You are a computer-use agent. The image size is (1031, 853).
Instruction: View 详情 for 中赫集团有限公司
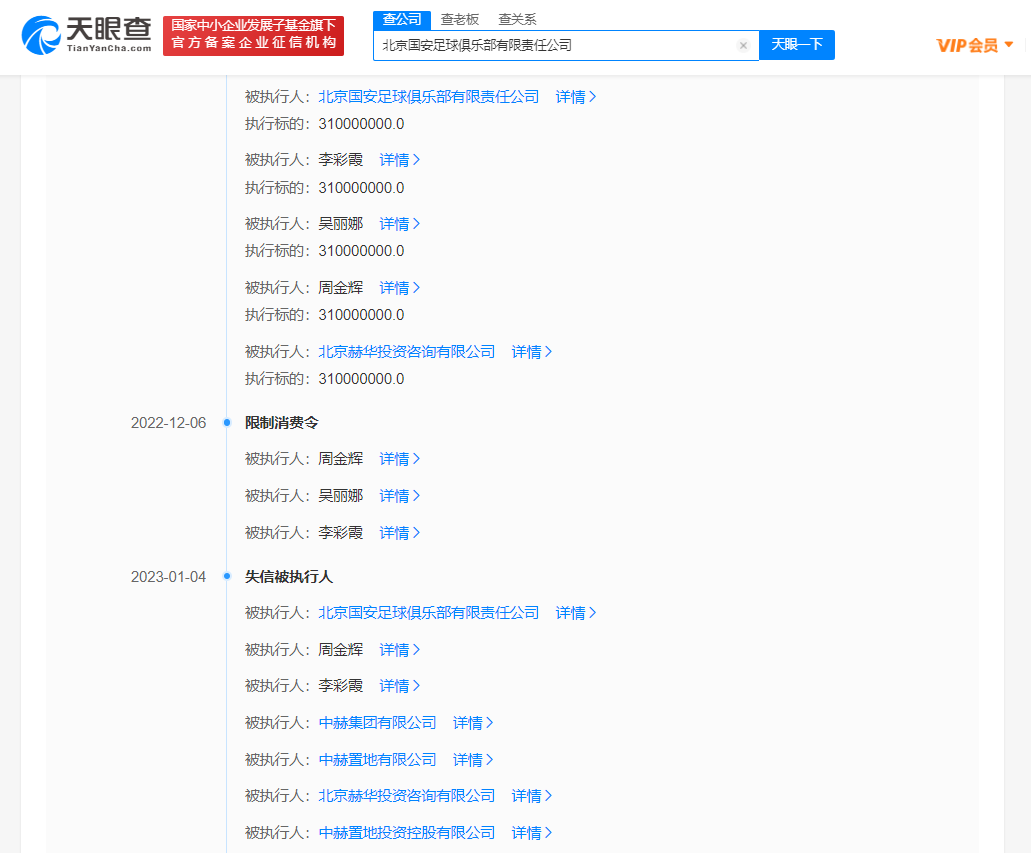tap(473, 723)
